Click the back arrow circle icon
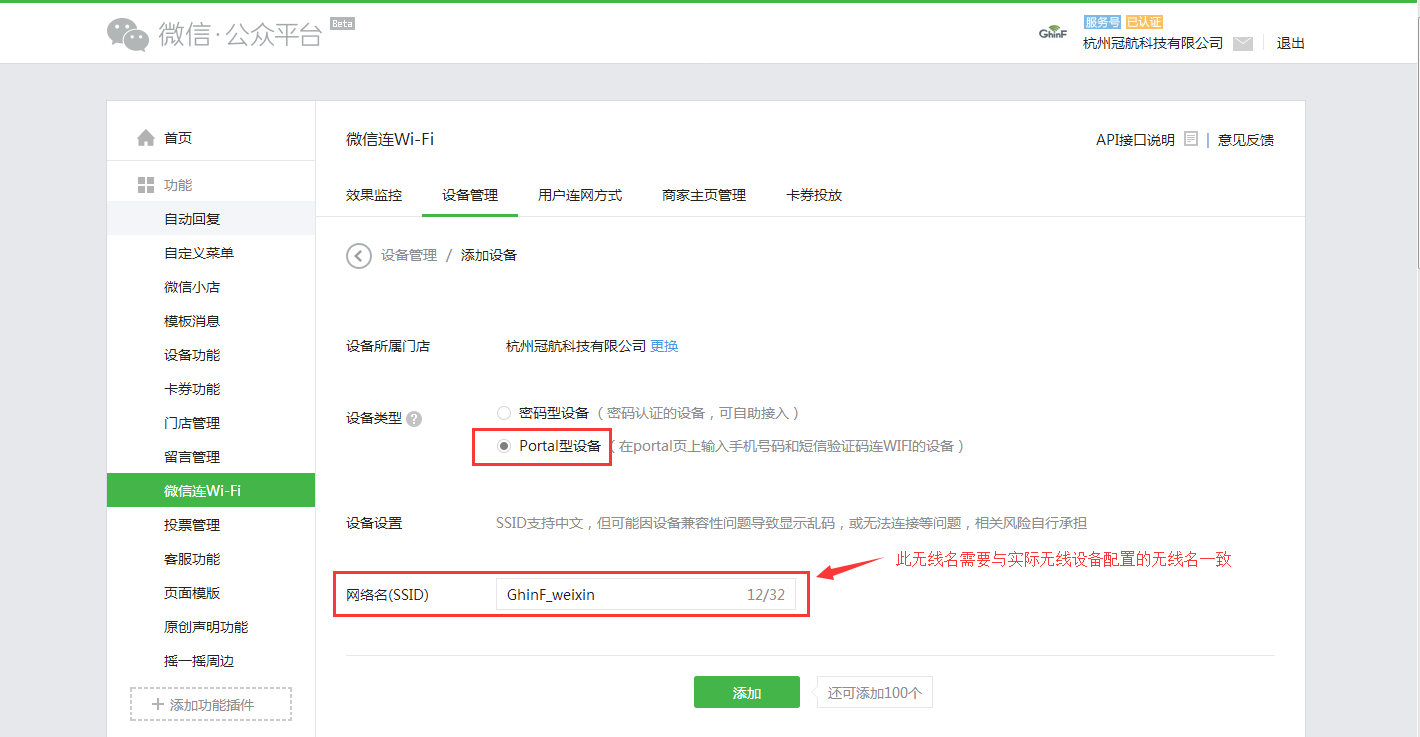Screen dimensions: 1420x737 pyautogui.click(x=358, y=256)
